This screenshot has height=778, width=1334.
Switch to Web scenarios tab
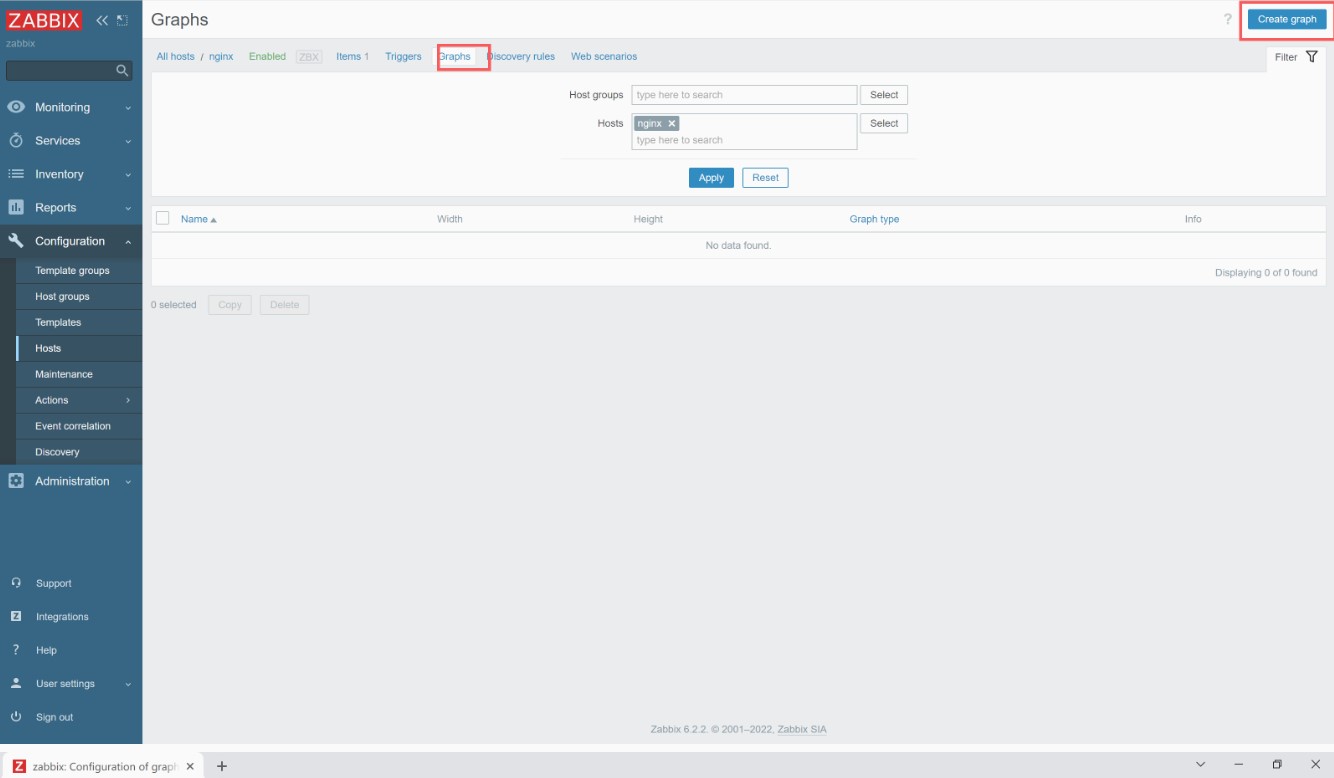[604, 56]
